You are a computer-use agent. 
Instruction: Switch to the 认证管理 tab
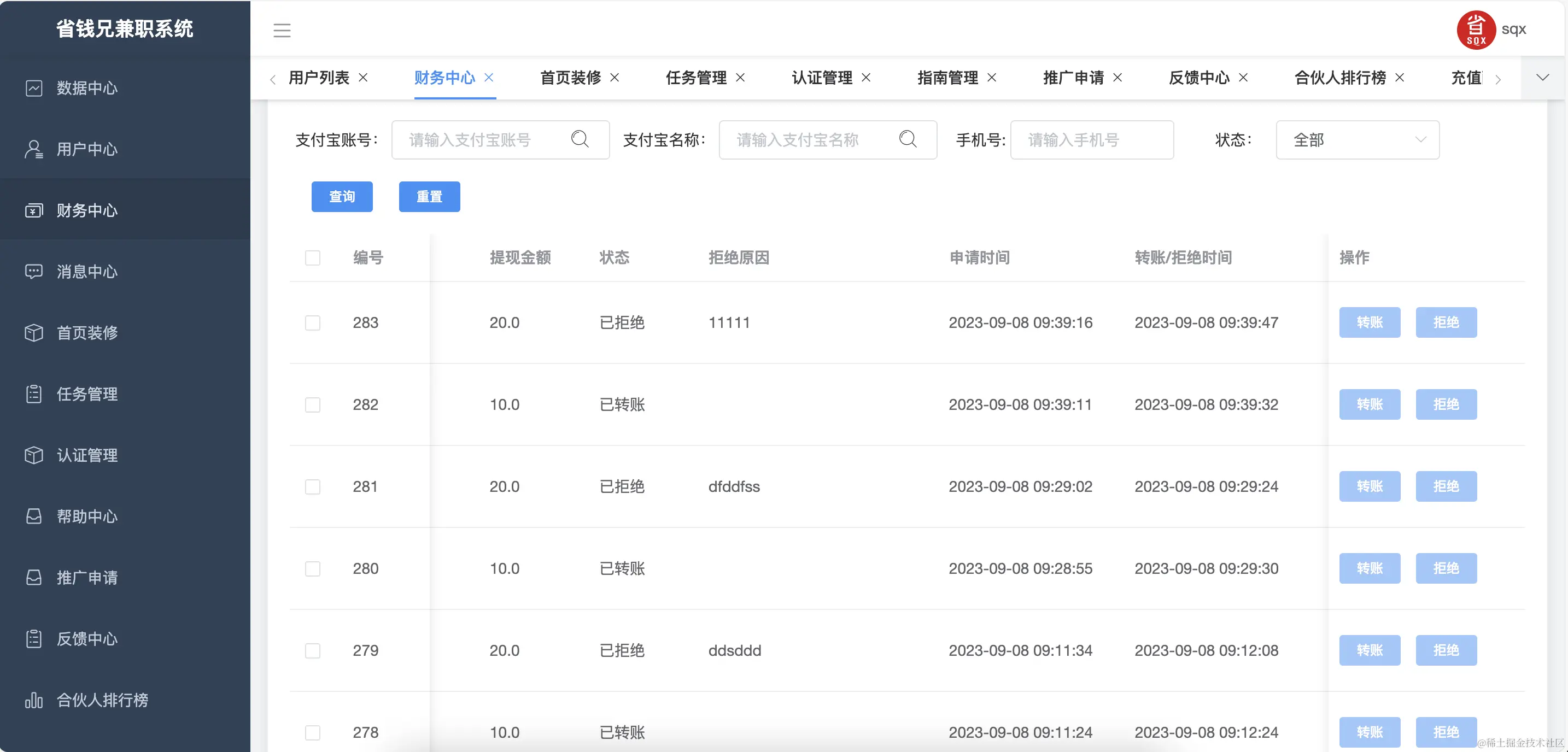[x=822, y=77]
